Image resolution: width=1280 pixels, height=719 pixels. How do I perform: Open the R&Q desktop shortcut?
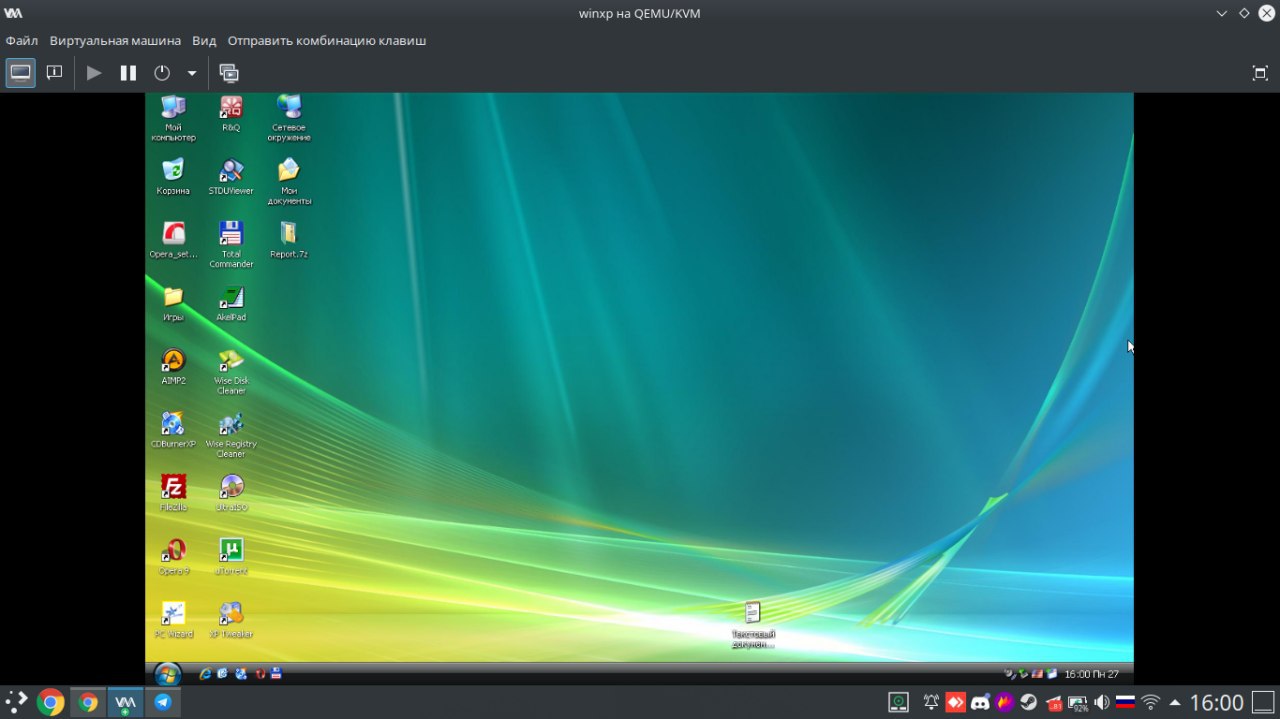tap(231, 114)
